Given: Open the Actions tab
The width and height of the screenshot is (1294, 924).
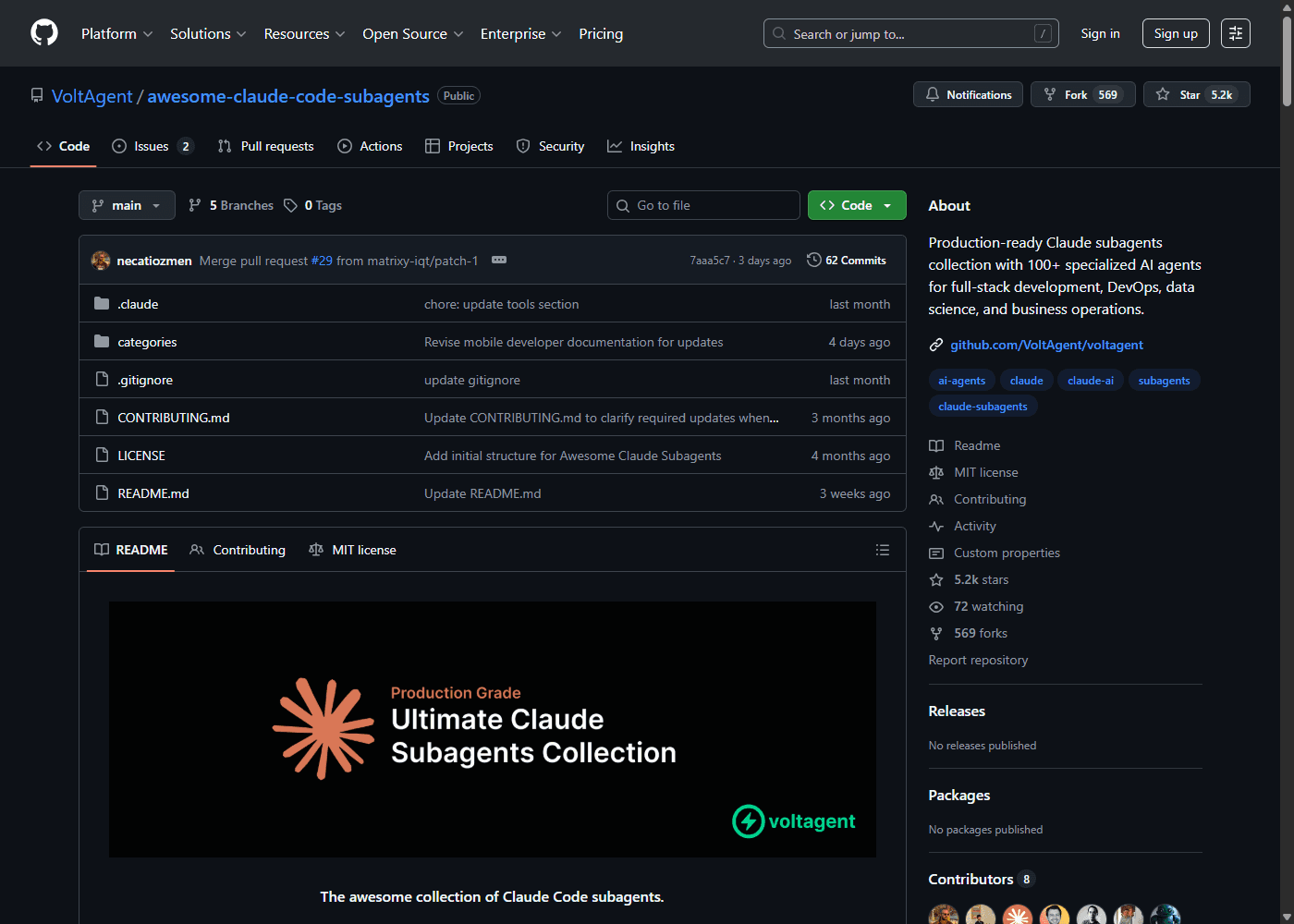Looking at the screenshot, I should (x=370, y=146).
